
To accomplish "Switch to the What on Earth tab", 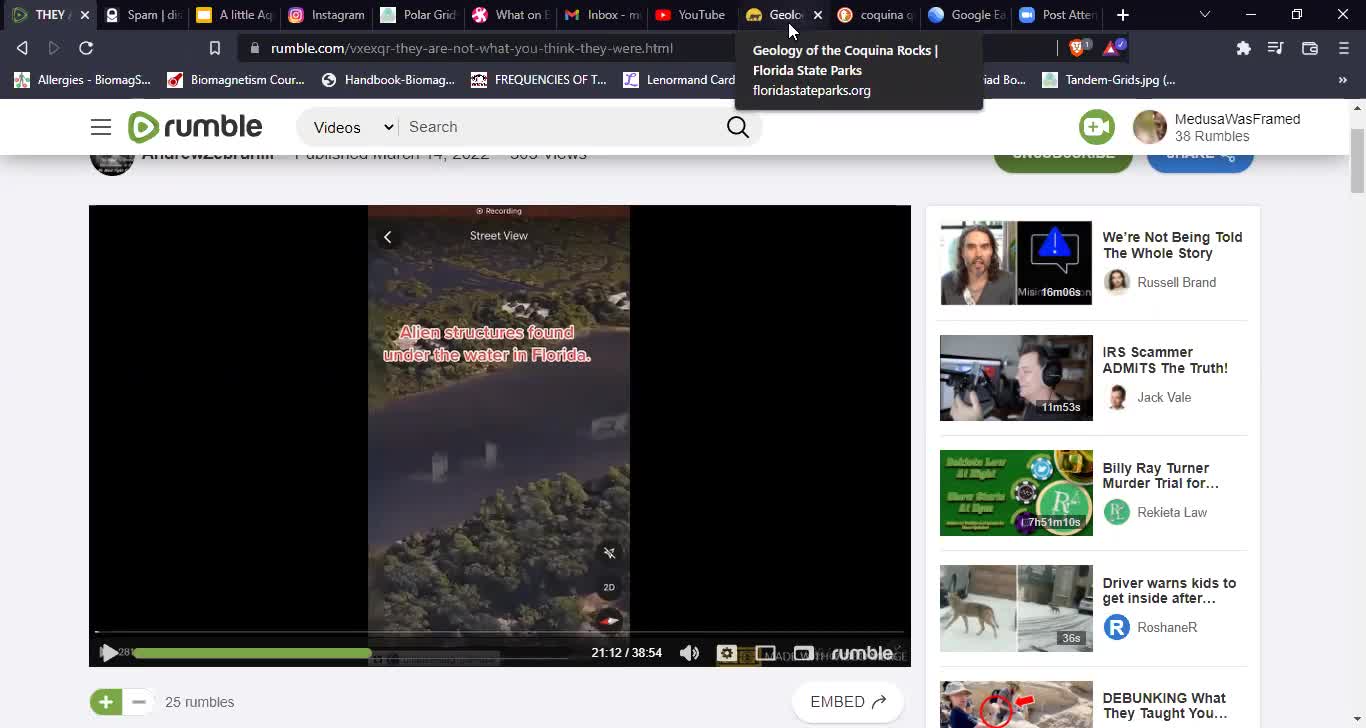I will [510, 15].
